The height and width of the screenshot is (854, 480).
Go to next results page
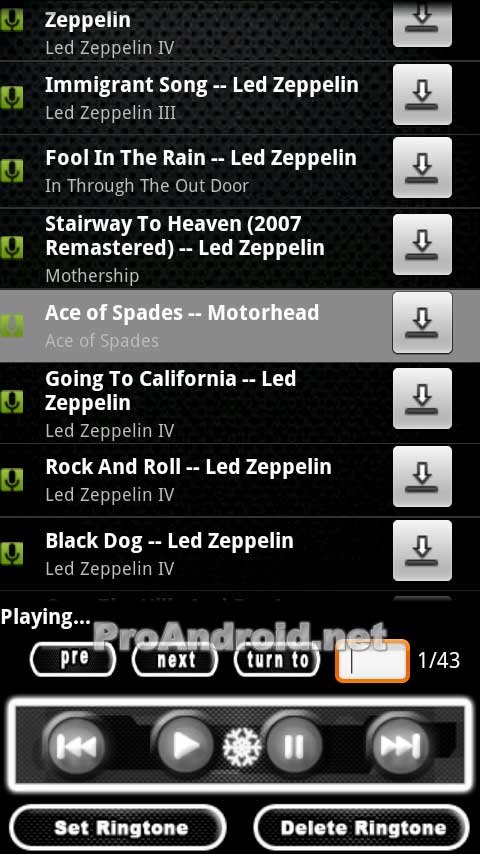coord(175,660)
